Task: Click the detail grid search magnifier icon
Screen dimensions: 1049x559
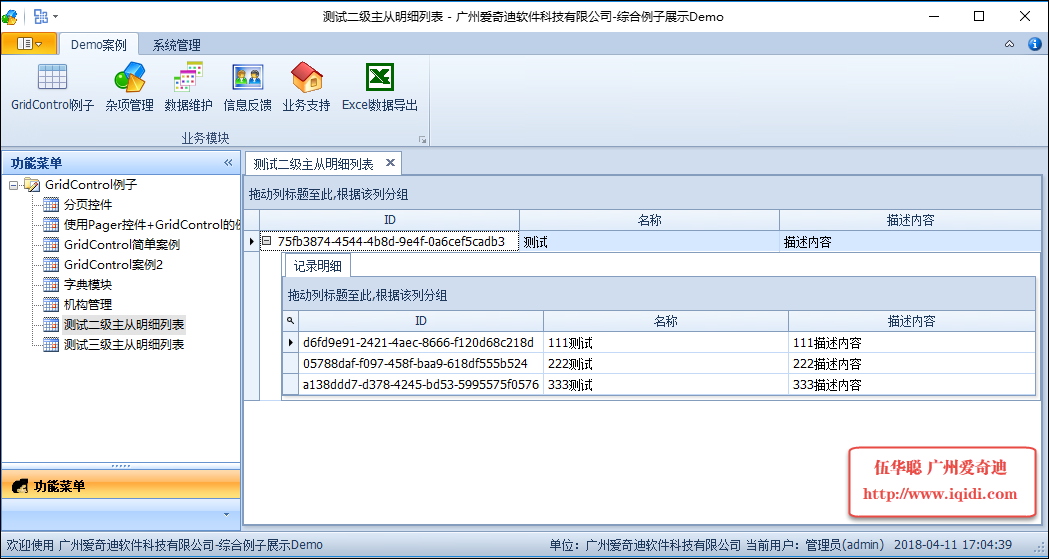Action: (290, 321)
